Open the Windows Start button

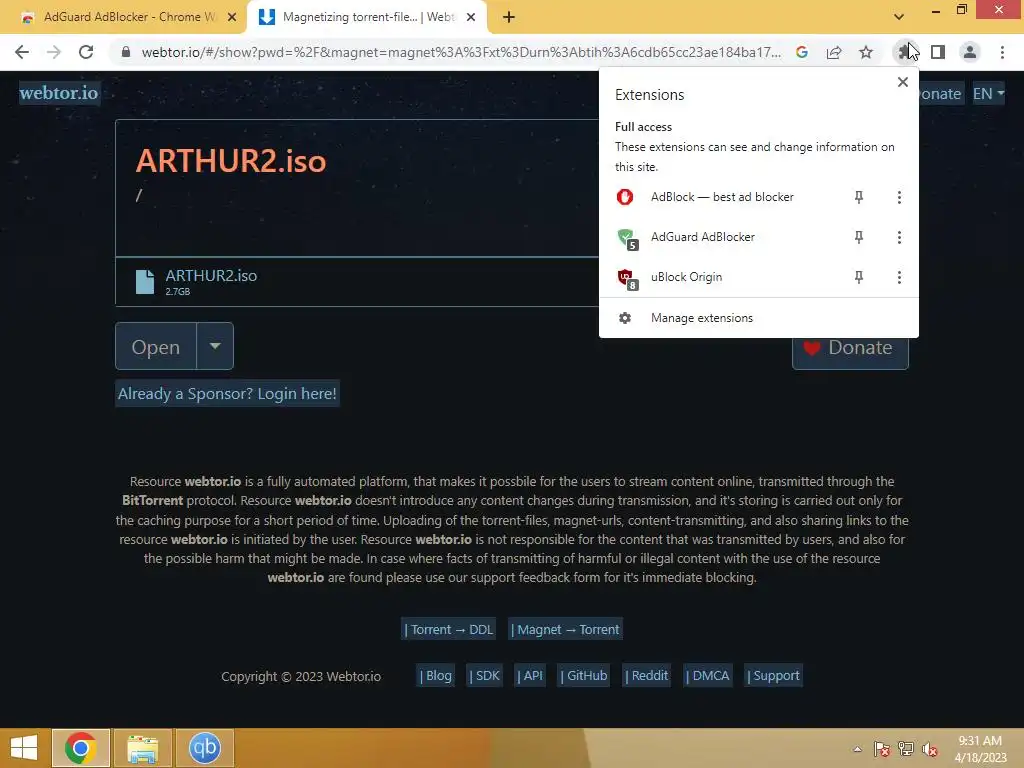[24, 748]
